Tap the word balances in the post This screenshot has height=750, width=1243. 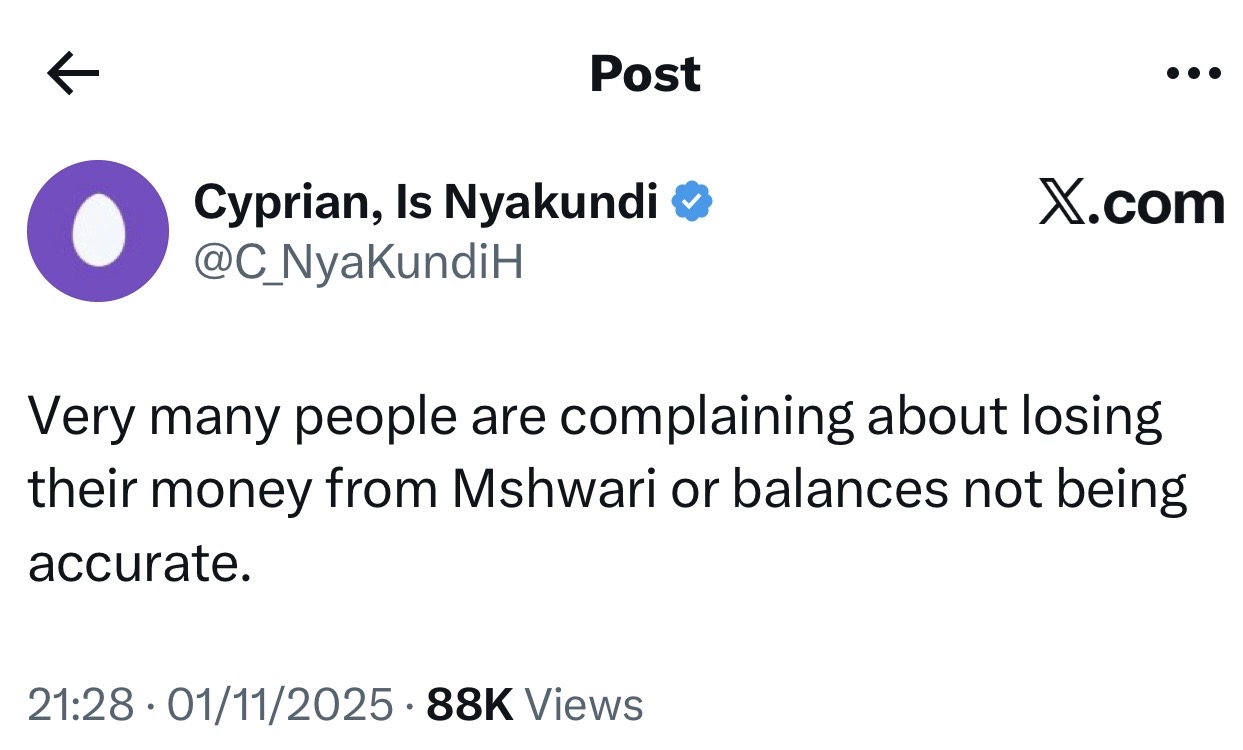click(x=840, y=490)
